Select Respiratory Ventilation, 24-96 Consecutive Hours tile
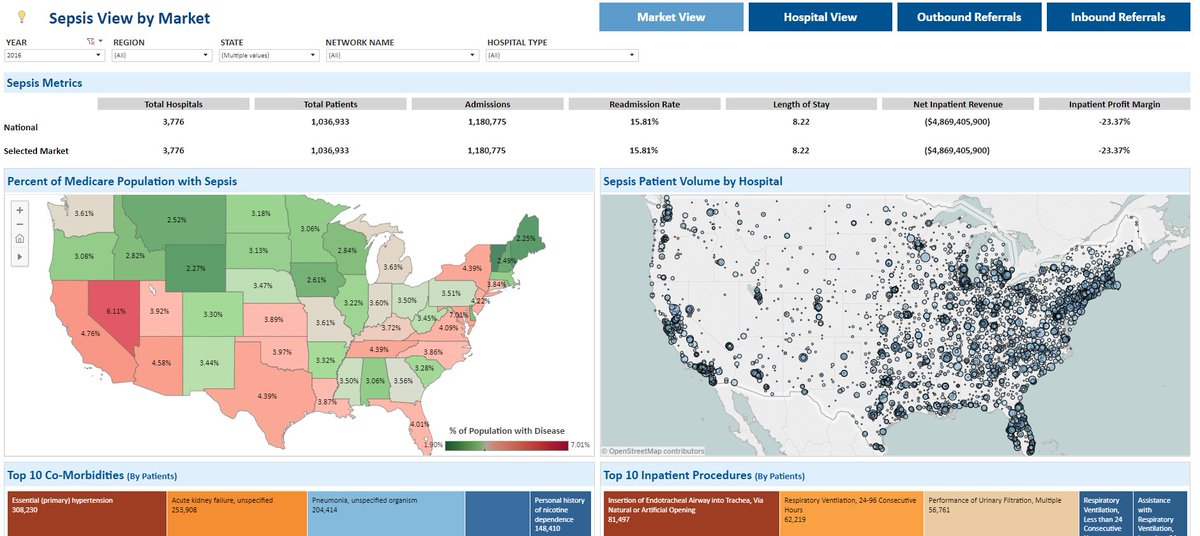The width and height of the screenshot is (1200, 536). (852, 513)
